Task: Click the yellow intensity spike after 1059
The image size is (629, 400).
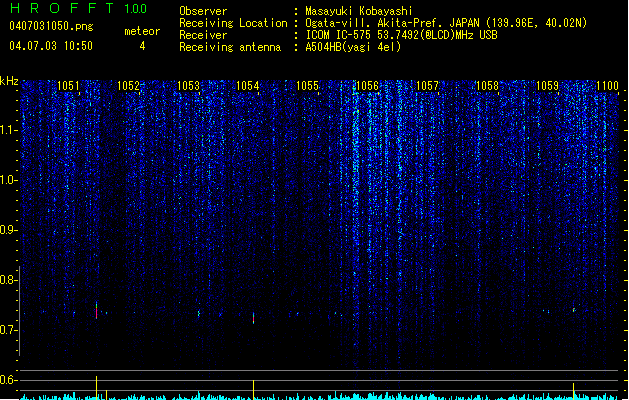Action: tap(573, 391)
